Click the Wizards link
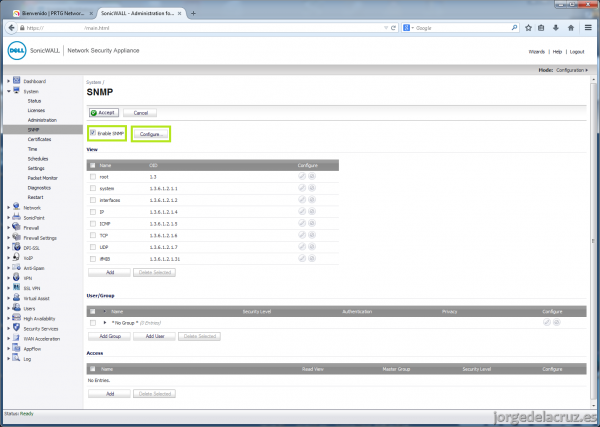 coord(536,52)
